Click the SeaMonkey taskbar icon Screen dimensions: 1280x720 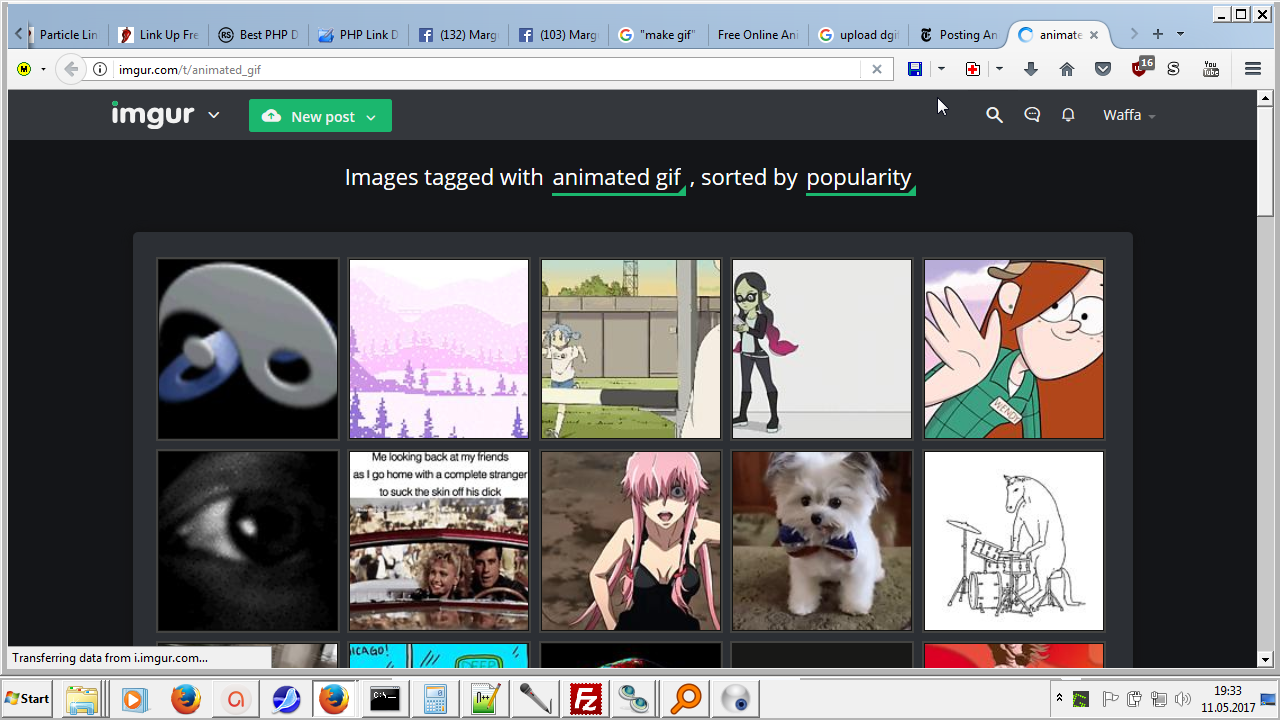(285, 699)
